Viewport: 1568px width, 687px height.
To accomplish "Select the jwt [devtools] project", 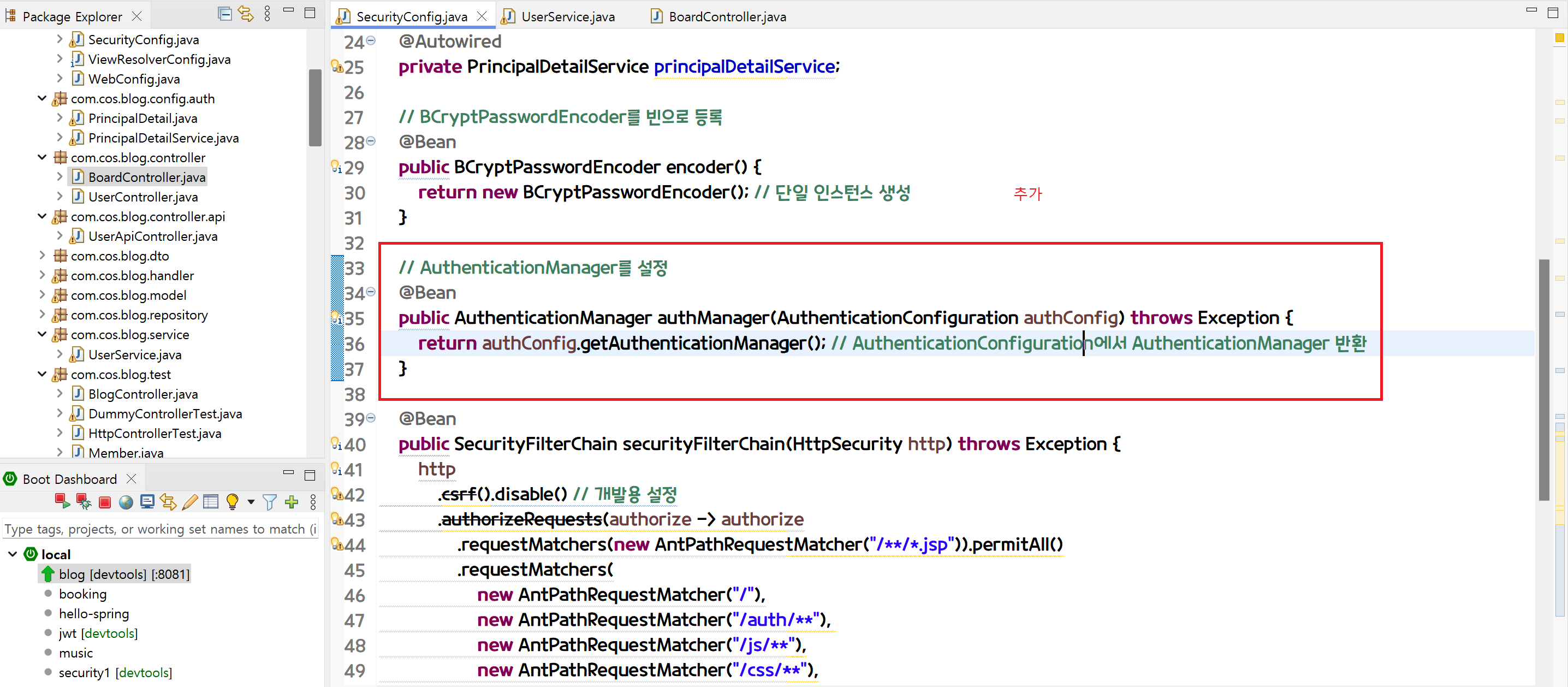I will pyautogui.click(x=99, y=633).
